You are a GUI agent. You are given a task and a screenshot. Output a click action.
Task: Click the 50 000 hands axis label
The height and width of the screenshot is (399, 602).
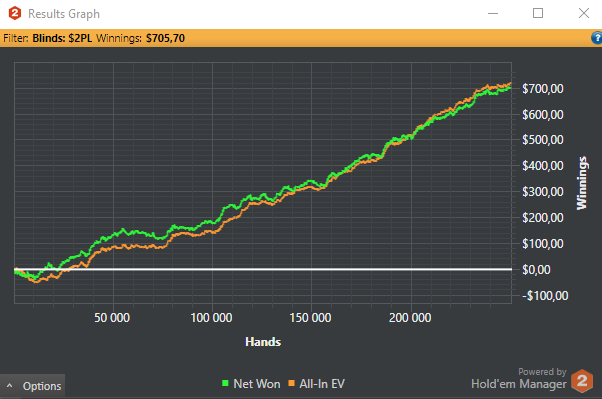coord(112,318)
